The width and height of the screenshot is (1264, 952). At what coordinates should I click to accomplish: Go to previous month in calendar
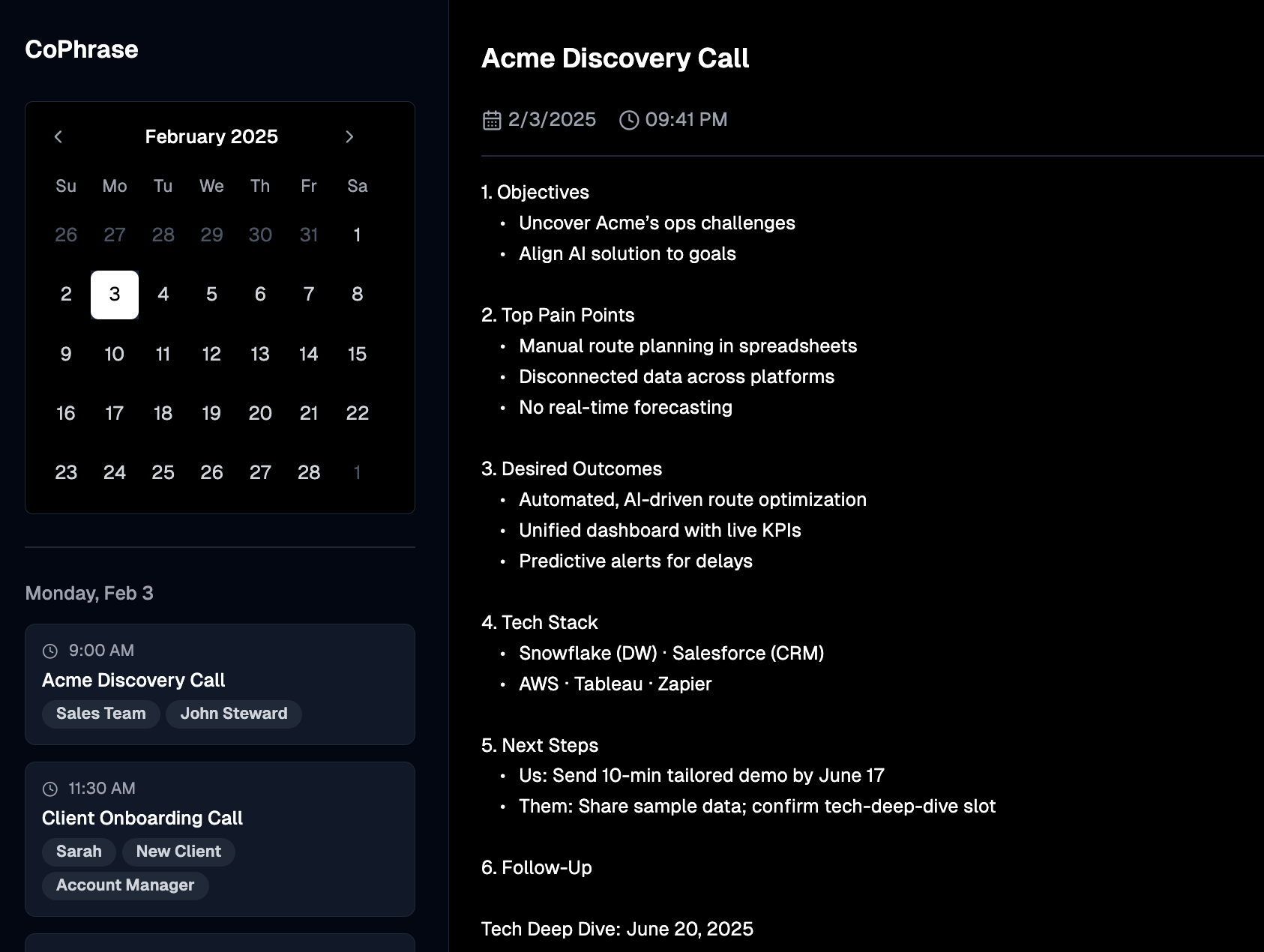(x=58, y=136)
